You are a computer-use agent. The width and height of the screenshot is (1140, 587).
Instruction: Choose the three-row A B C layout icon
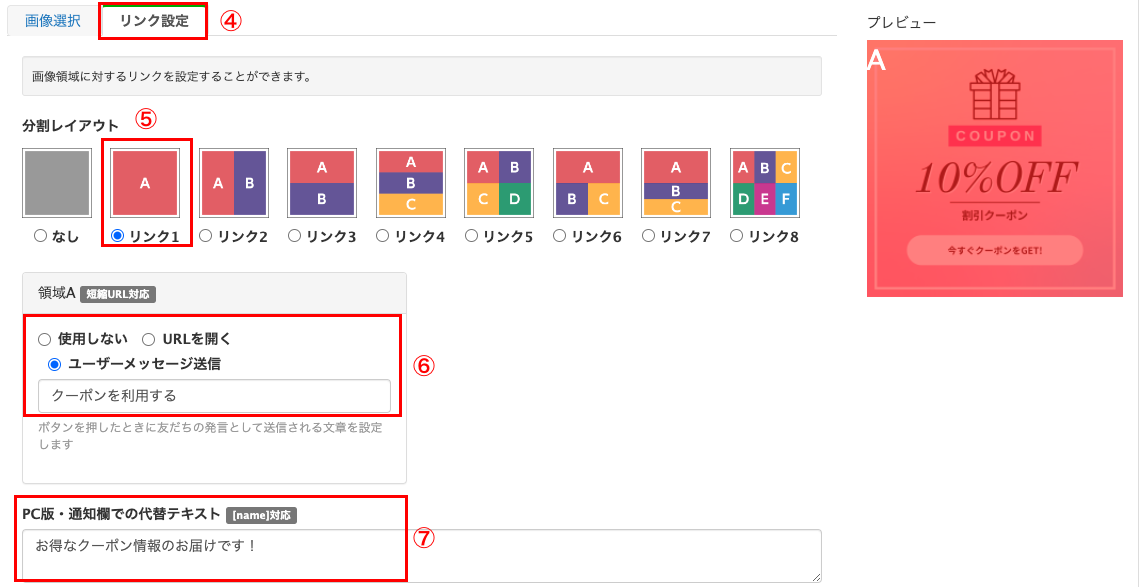410,183
